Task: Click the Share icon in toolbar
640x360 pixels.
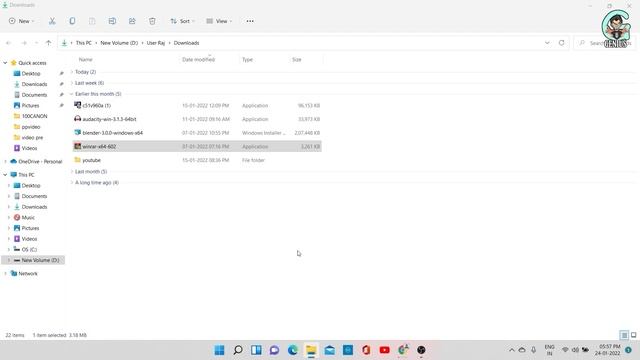Action: [x=132, y=21]
